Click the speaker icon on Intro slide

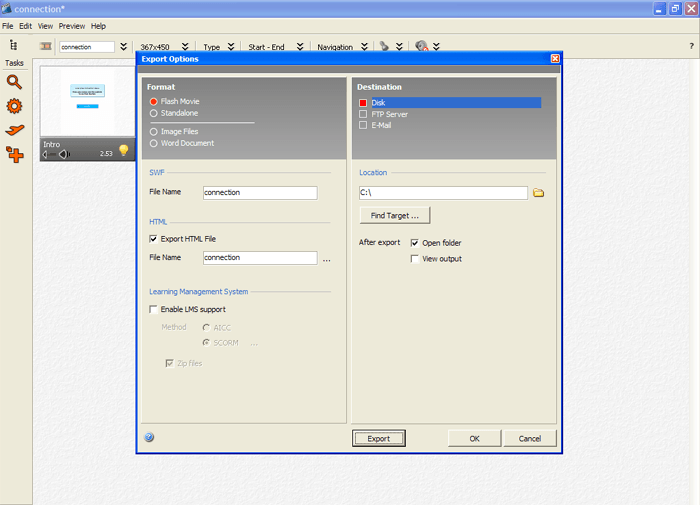tap(64, 154)
